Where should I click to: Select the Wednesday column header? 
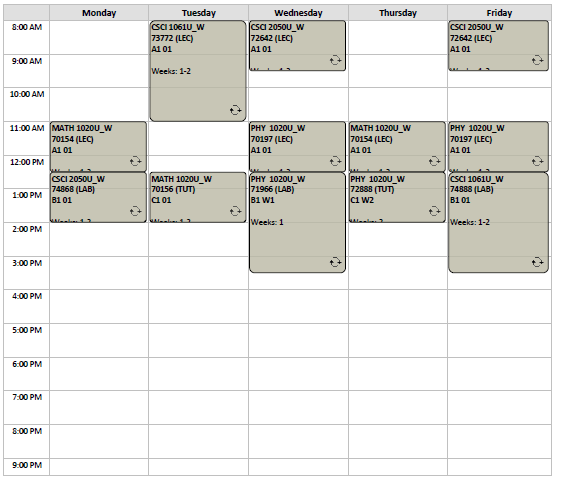(x=298, y=13)
